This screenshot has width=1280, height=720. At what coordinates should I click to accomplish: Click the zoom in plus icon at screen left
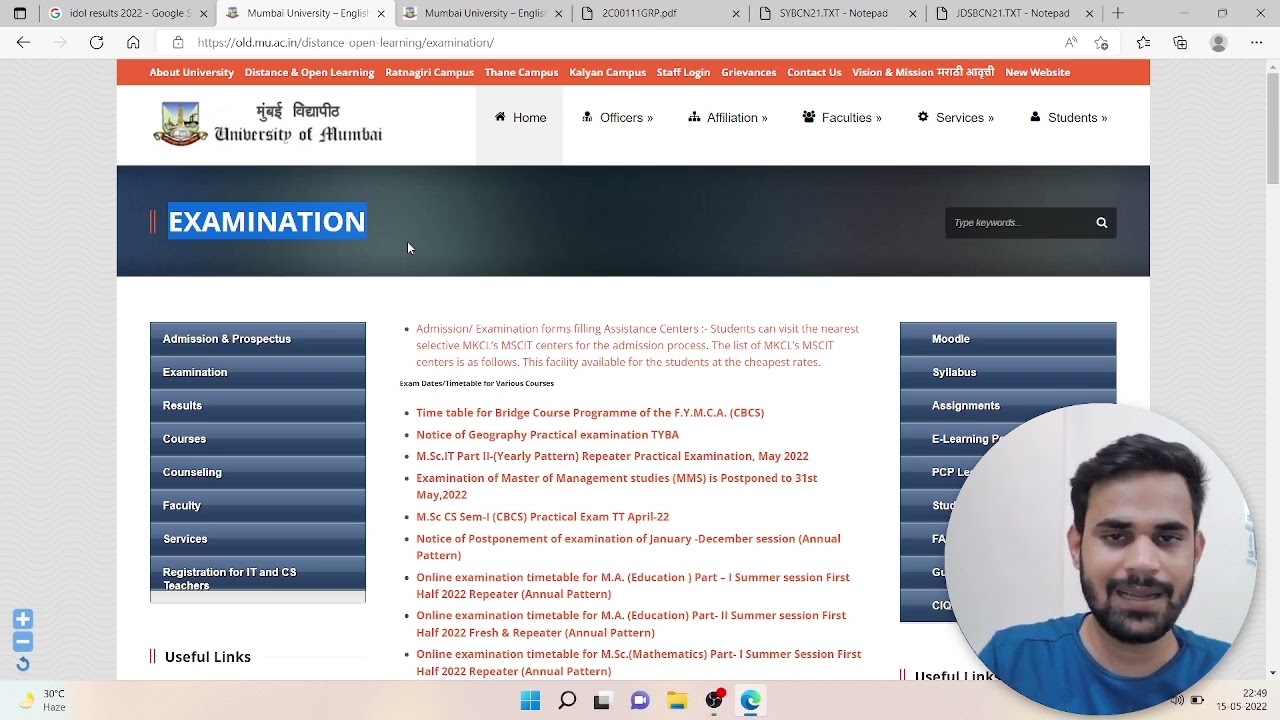[x=23, y=619]
